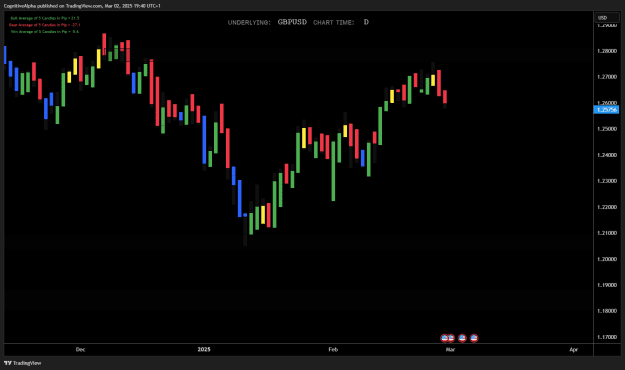Click the CHART TIME: D label
The width and height of the screenshot is (625, 370).
341,22
